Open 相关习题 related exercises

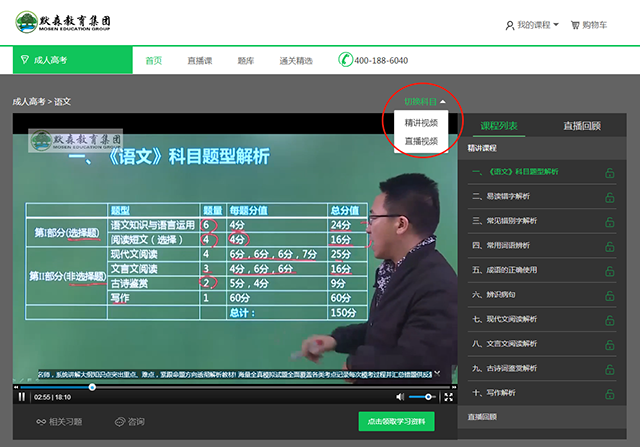[x=60, y=422]
